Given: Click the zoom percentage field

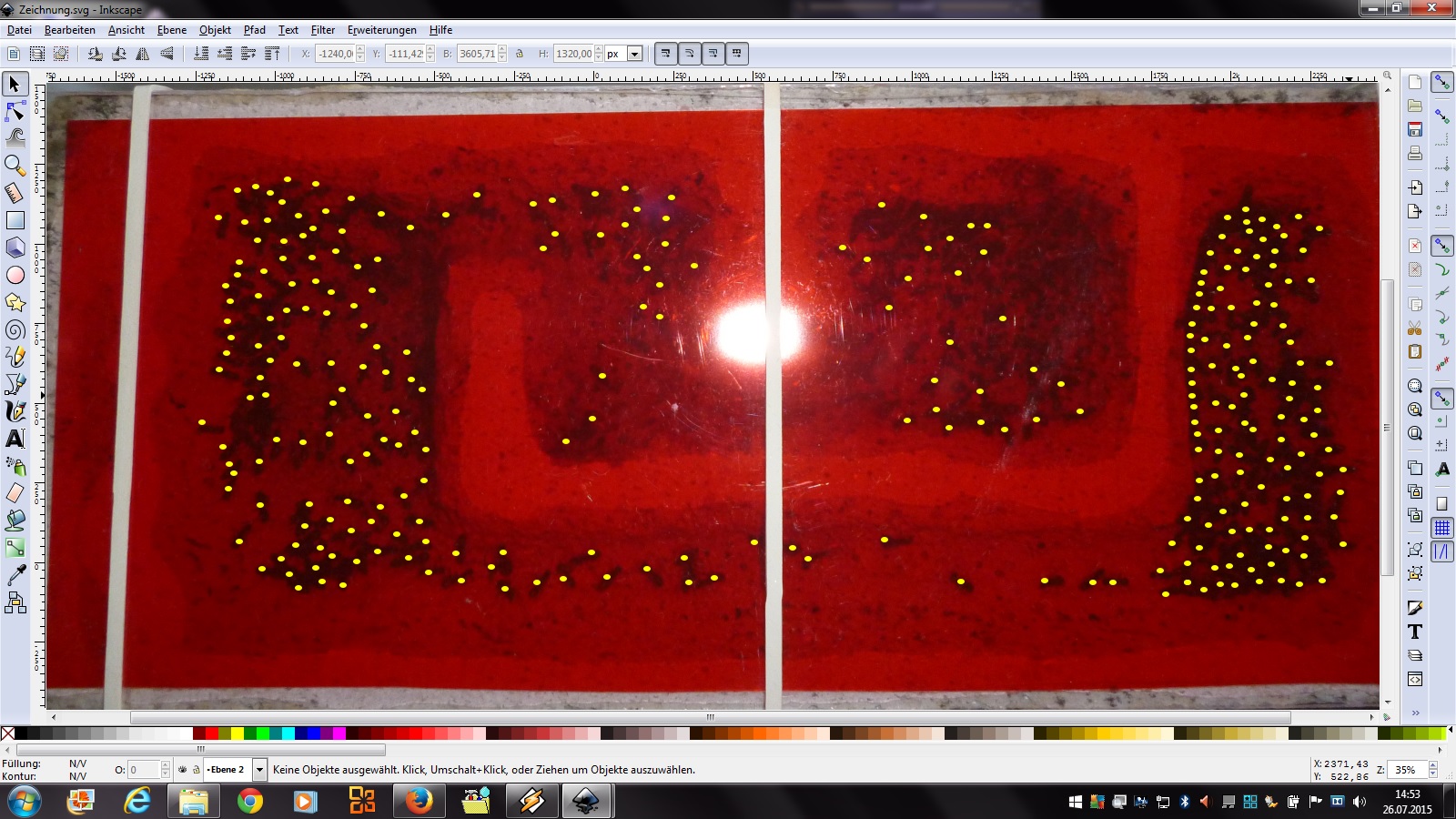Looking at the screenshot, I should tap(1405, 770).
